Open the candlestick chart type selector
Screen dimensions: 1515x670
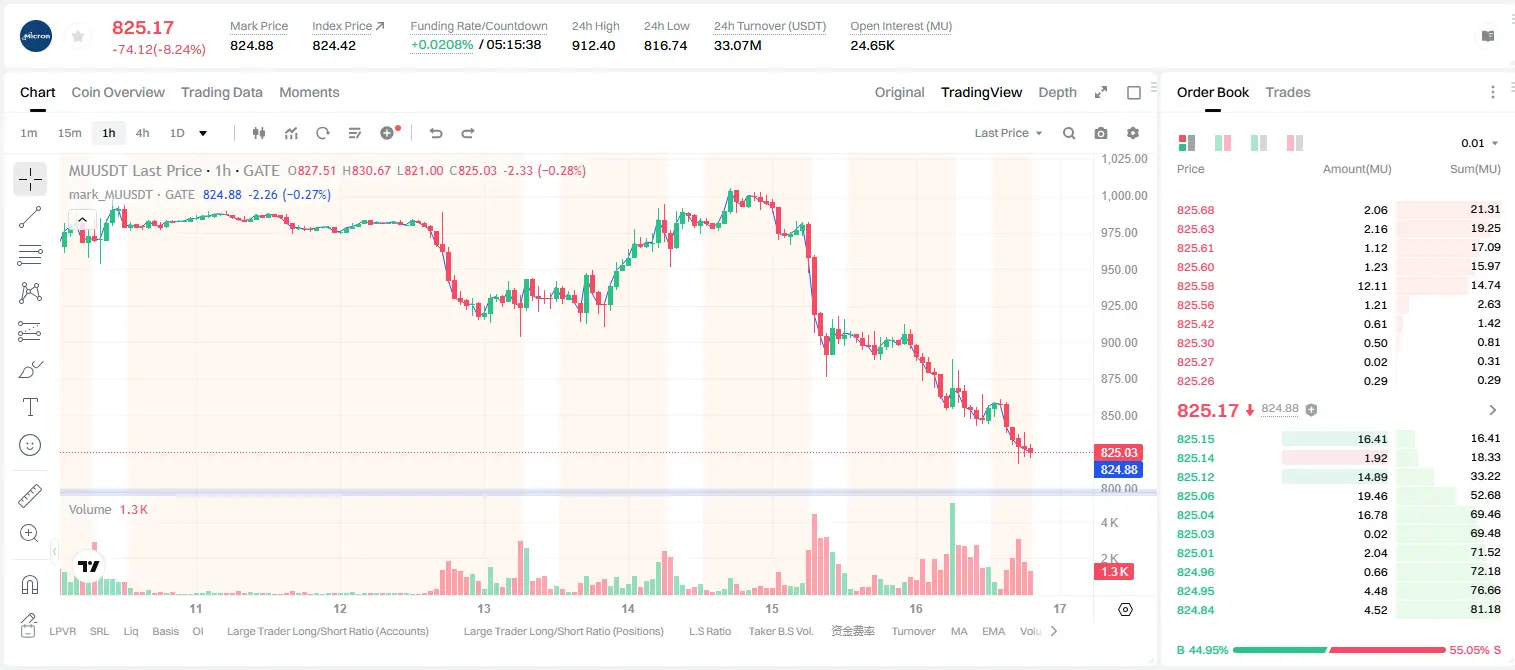coord(259,133)
